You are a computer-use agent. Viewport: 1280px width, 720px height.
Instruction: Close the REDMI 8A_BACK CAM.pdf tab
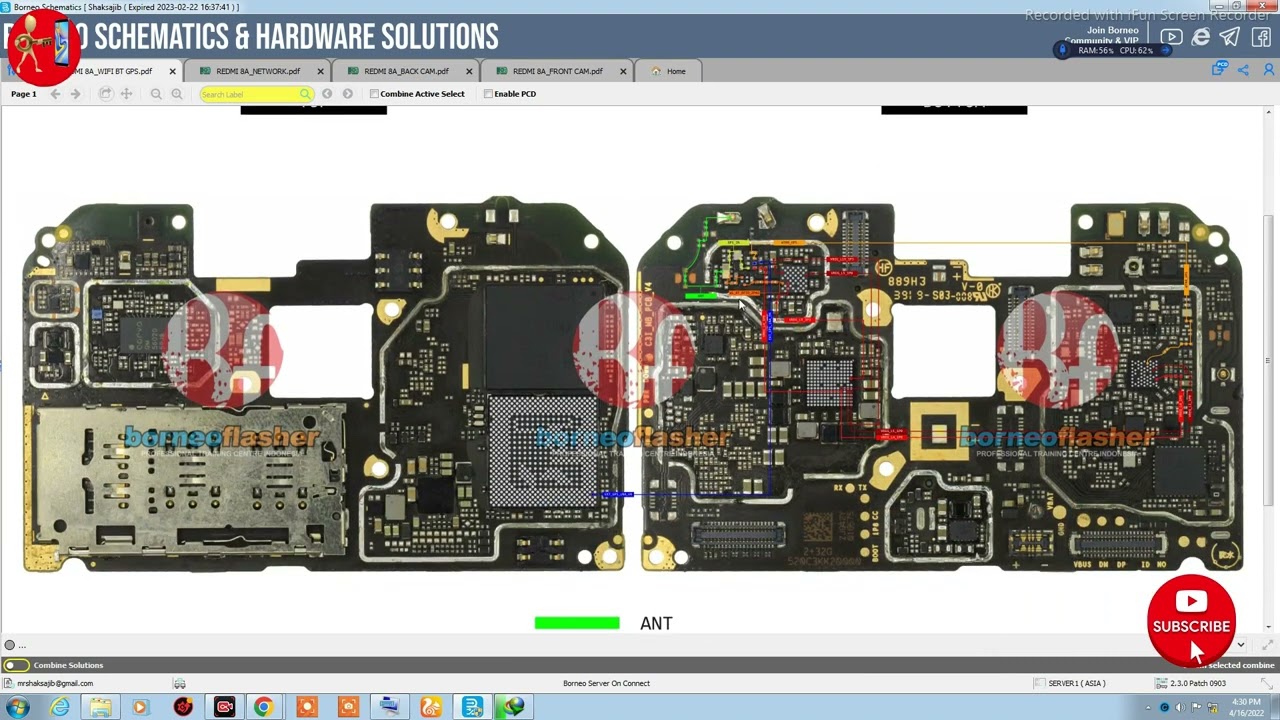pos(468,71)
